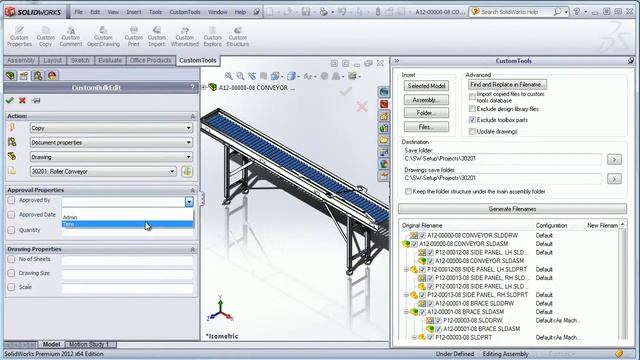Open the Custom Structure tool
The height and width of the screenshot is (360, 640).
point(238,36)
